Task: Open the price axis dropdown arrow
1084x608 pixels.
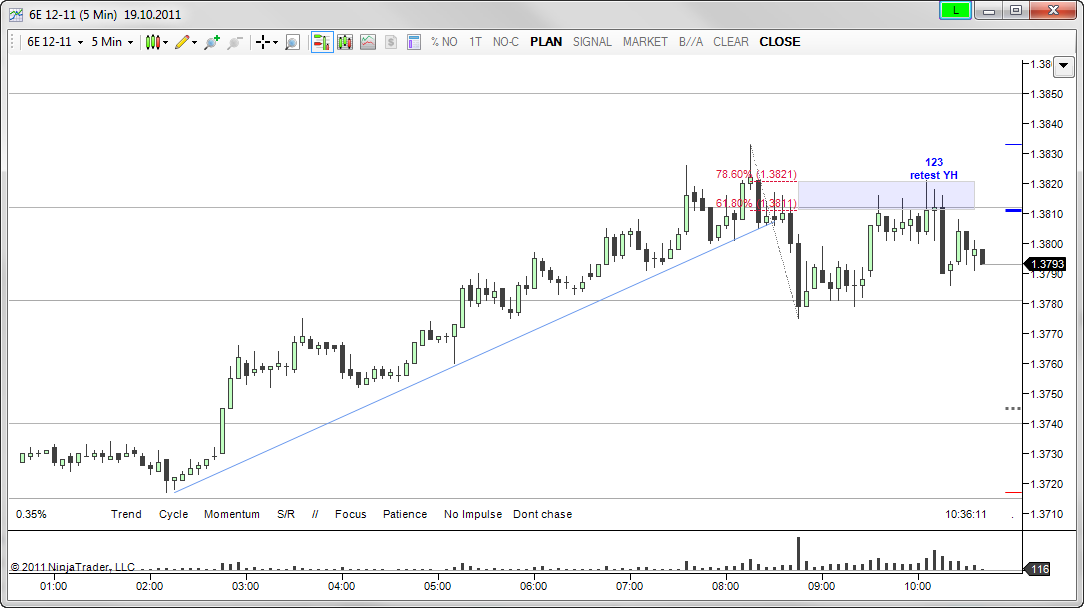Action: (1063, 66)
